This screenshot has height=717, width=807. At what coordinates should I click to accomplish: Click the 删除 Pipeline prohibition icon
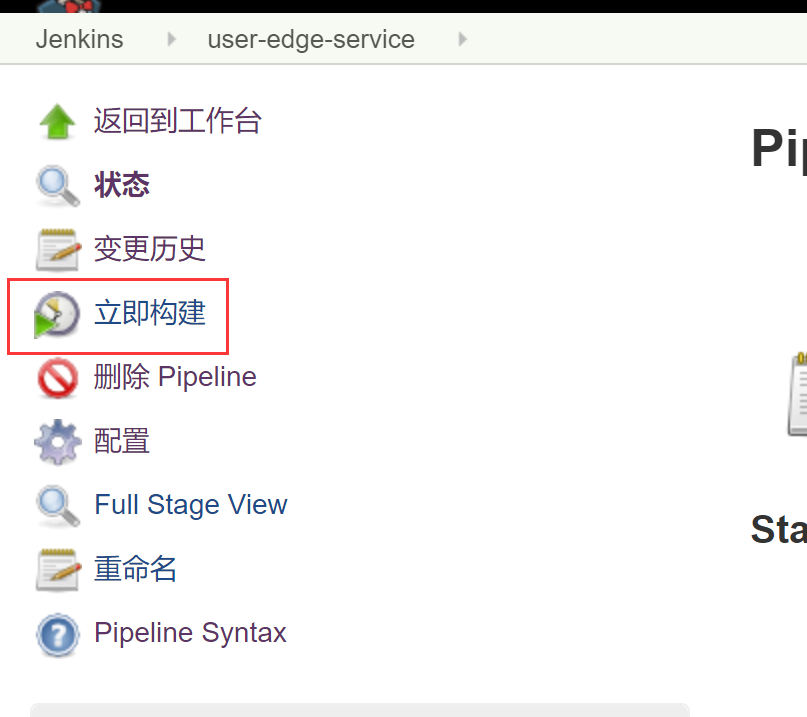pos(57,377)
